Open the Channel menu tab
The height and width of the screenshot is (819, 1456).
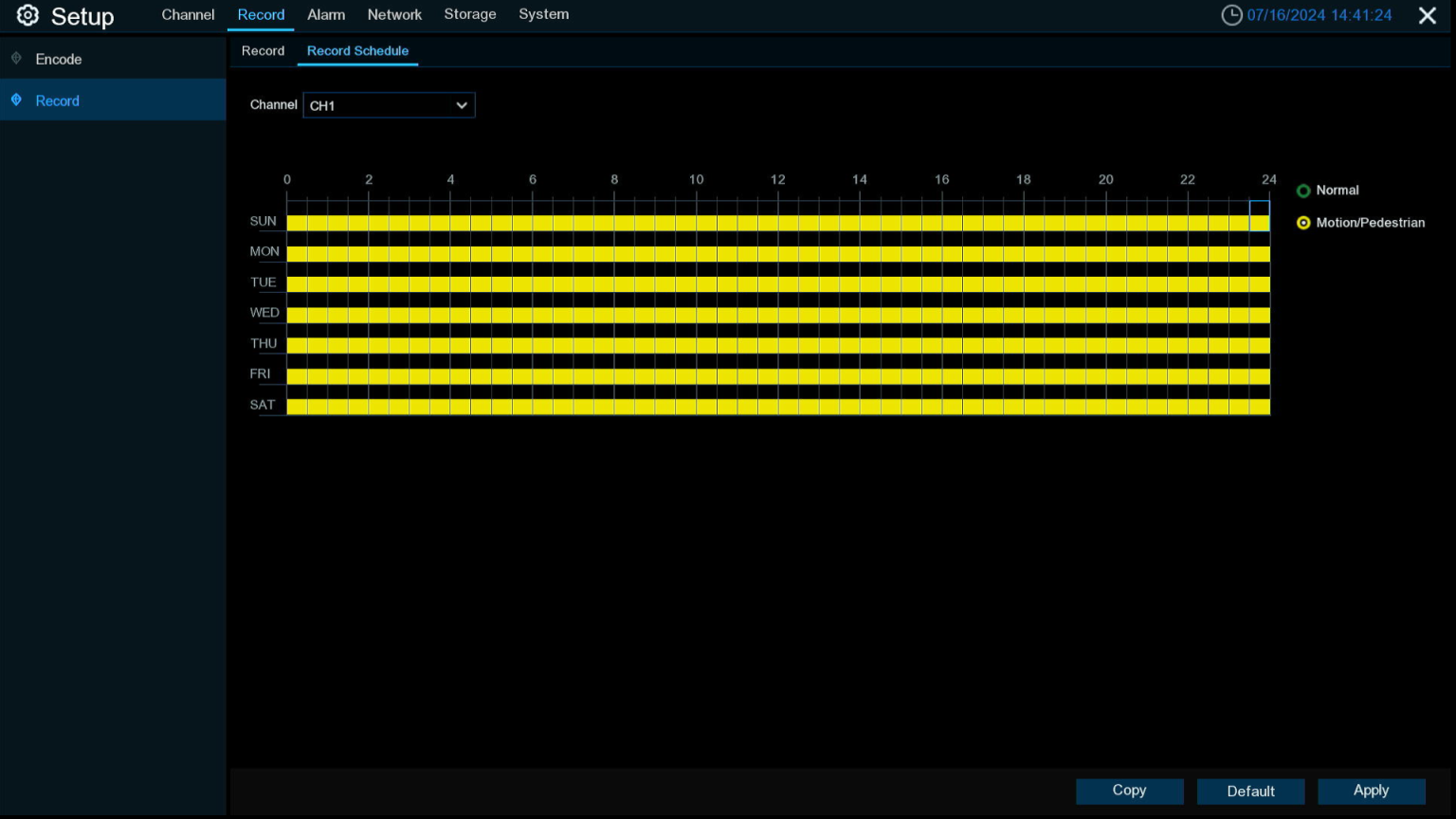click(188, 14)
